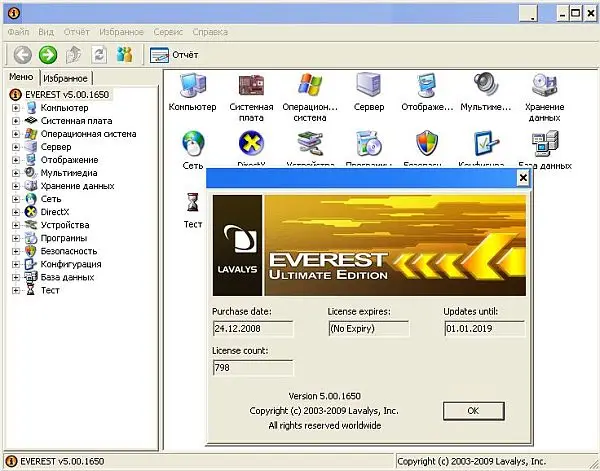Select База данных in the tree
600x471 pixels.
coord(67,277)
